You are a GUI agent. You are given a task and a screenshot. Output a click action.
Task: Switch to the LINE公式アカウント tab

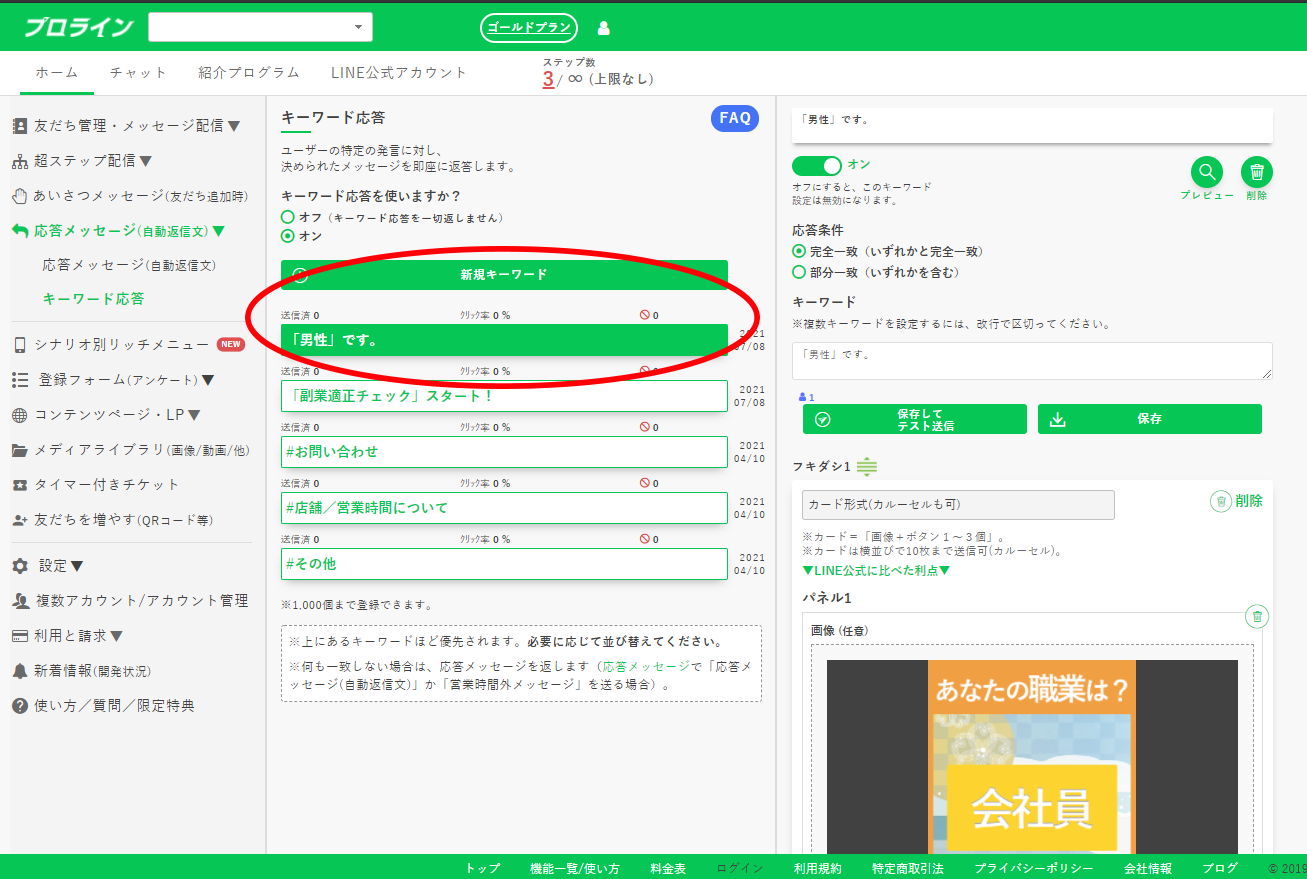[399, 73]
